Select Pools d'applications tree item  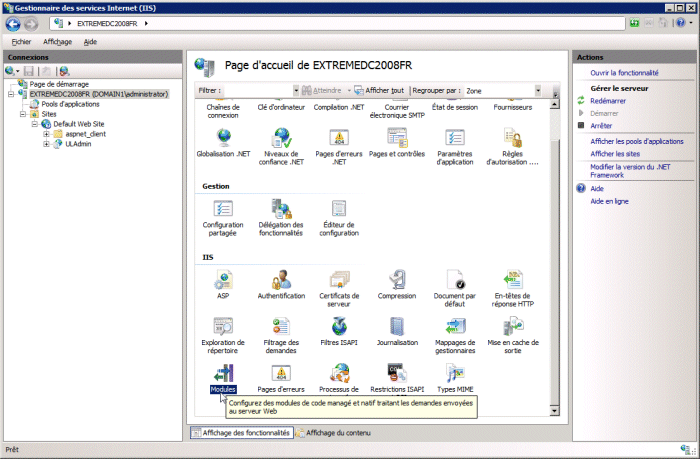point(71,104)
